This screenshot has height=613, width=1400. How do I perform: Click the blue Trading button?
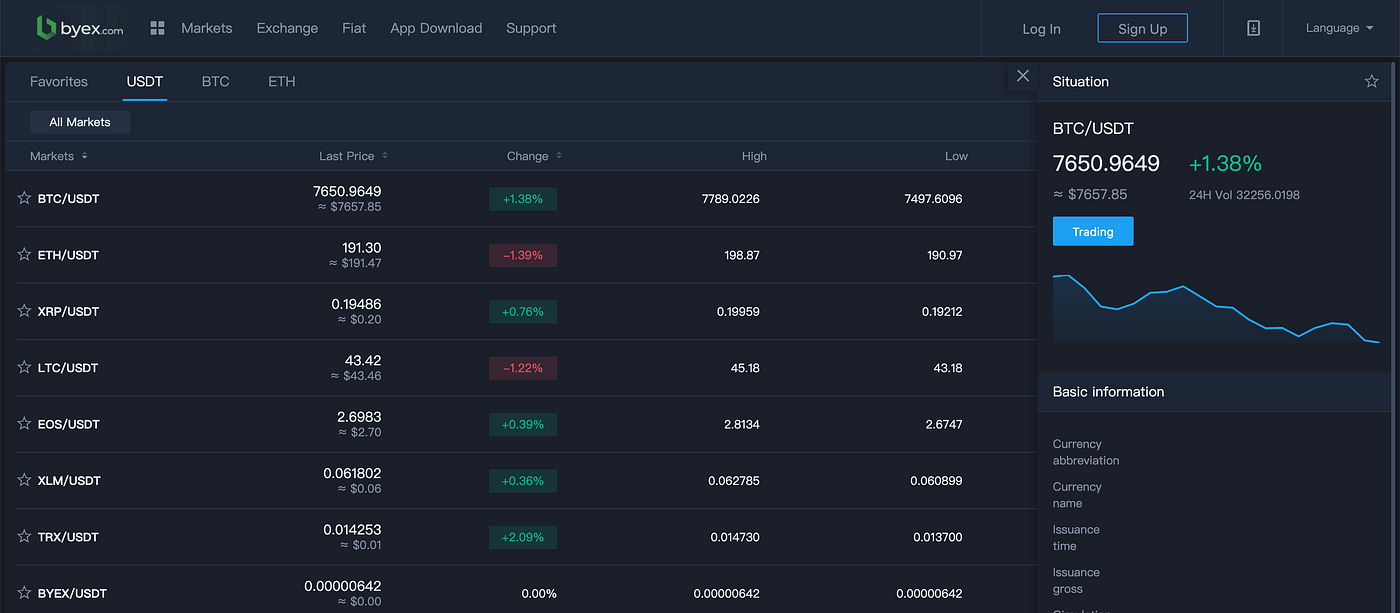click(x=1093, y=231)
